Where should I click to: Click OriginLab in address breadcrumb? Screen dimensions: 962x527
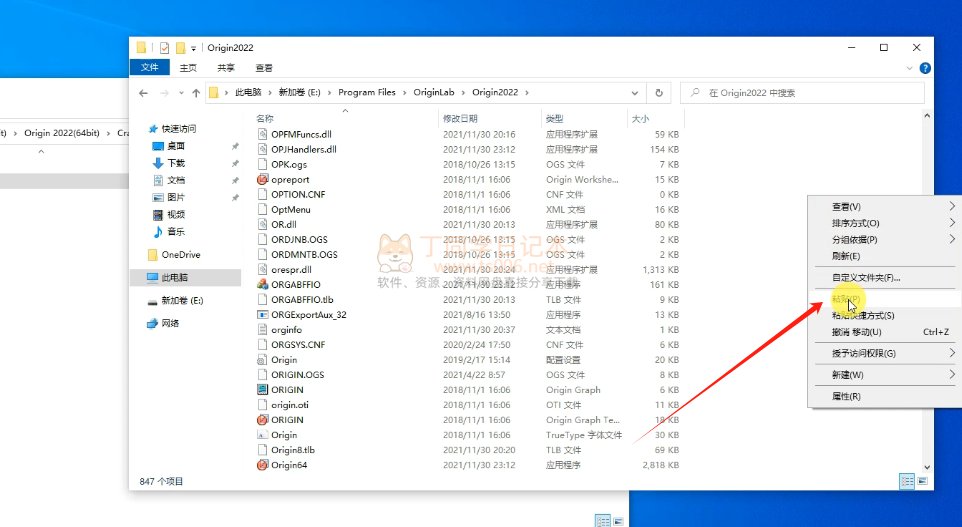pyautogui.click(x=434, y=93)
